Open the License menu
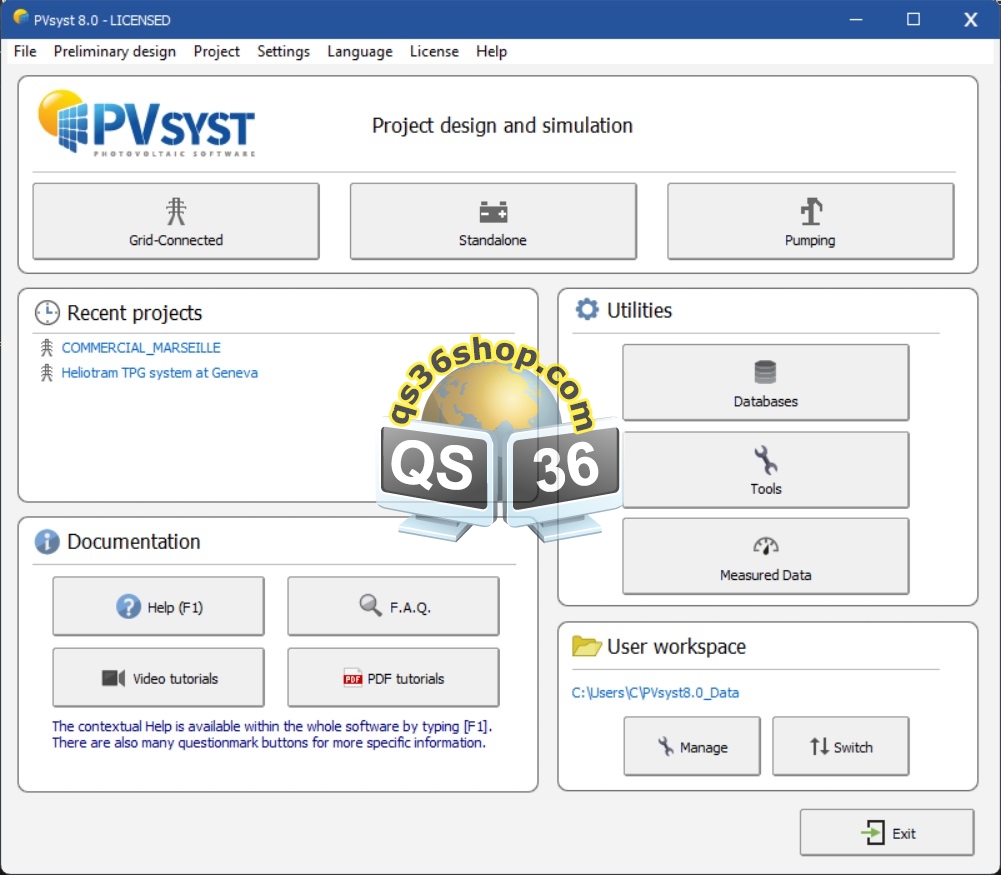 [434, 51]
